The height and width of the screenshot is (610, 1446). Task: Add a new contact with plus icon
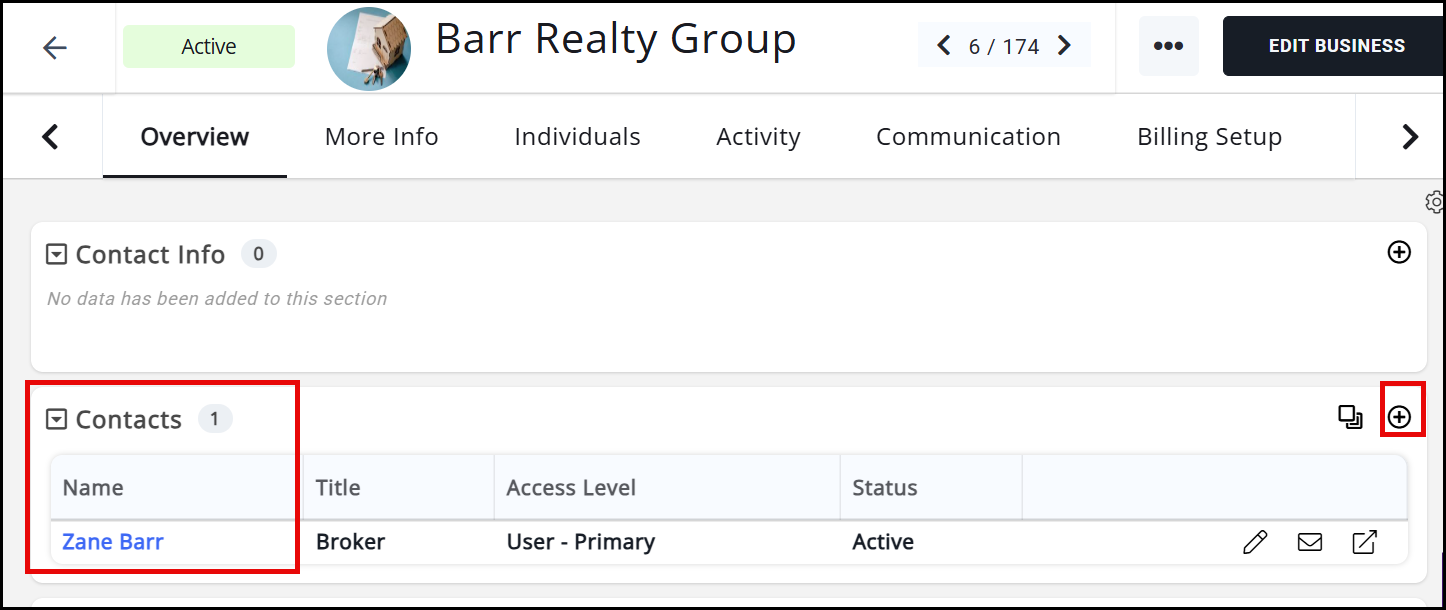1399,417
